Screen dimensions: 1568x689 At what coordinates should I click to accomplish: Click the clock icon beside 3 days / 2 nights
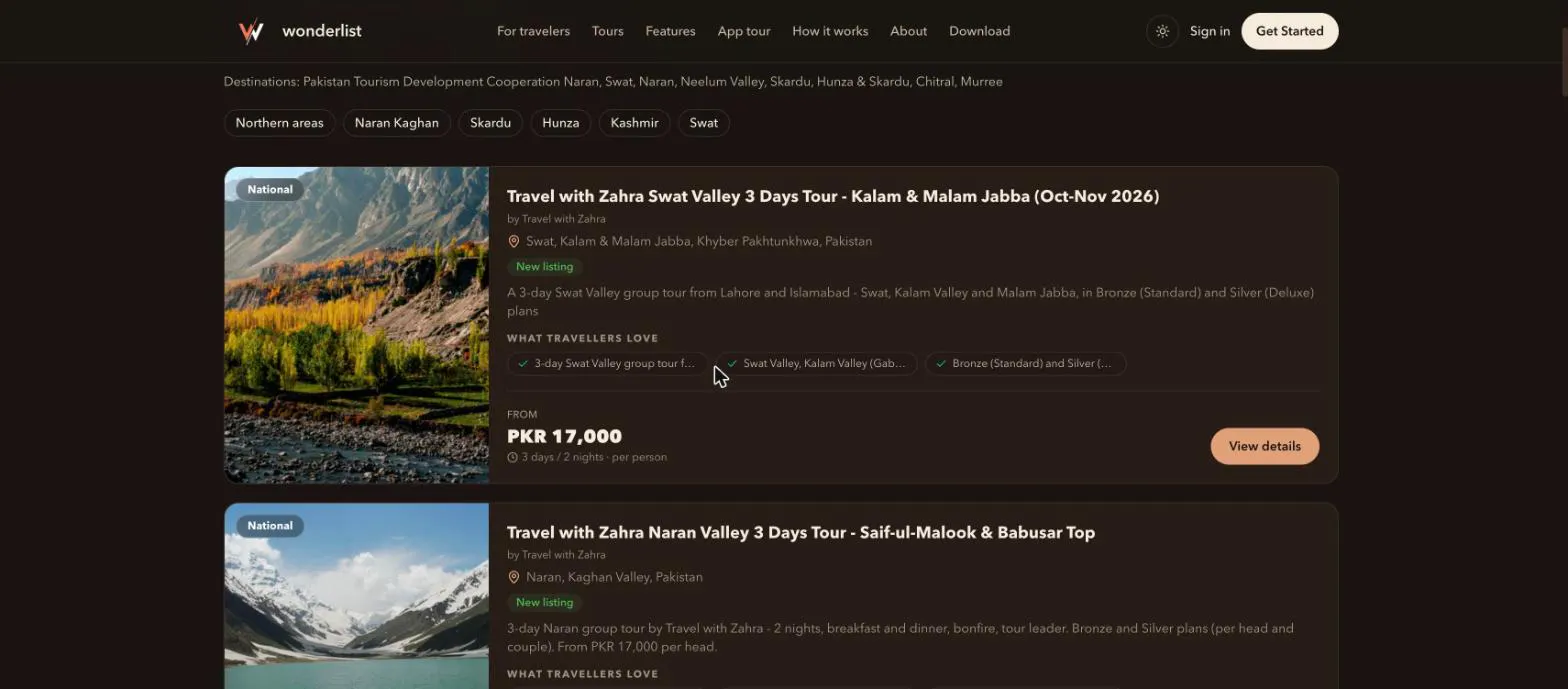(x=513, y=457)
